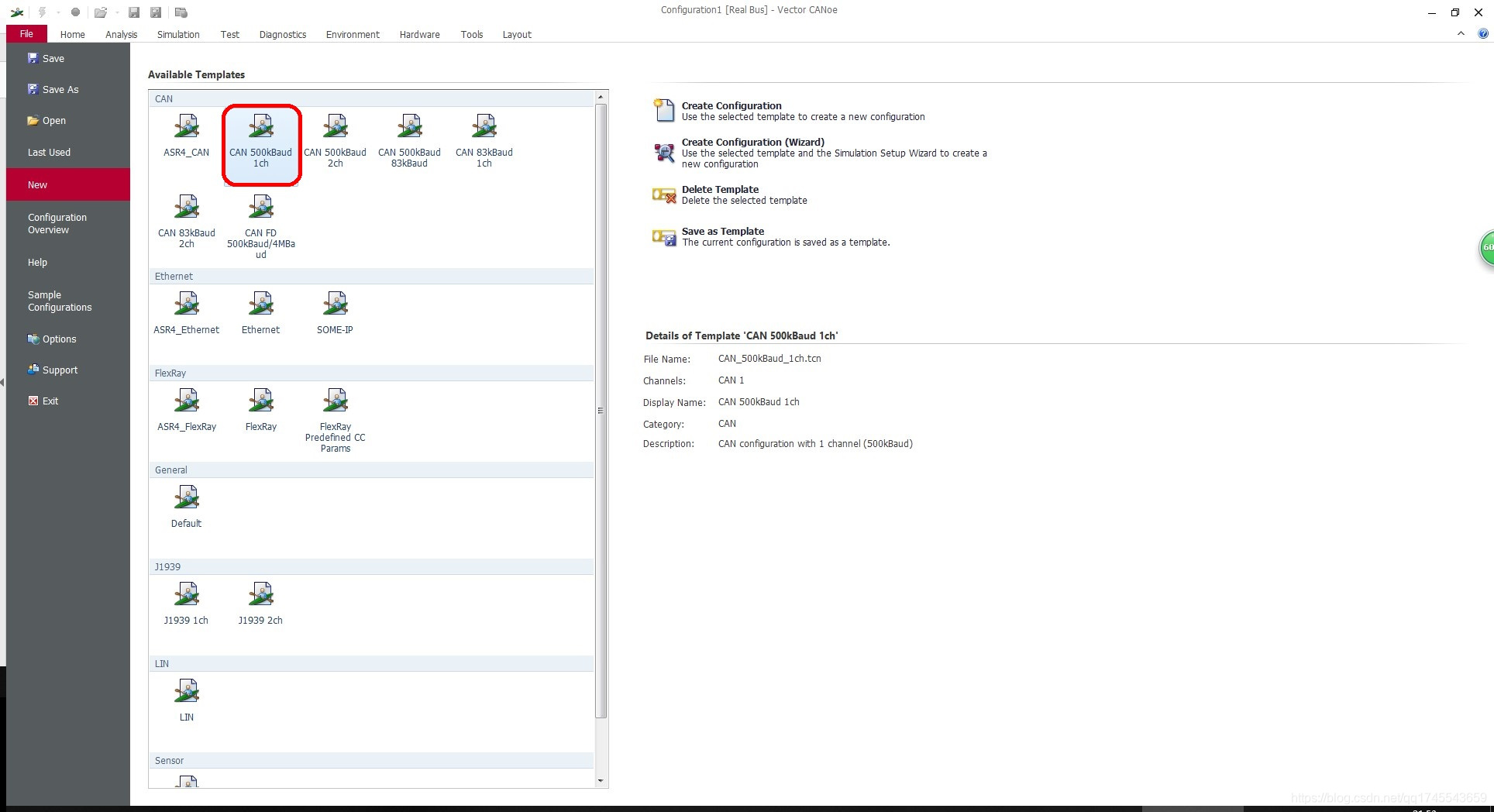Switch to the Test ribbon tab
The width and height of the screenshot is (1494, 812).
tap(230, 35)
